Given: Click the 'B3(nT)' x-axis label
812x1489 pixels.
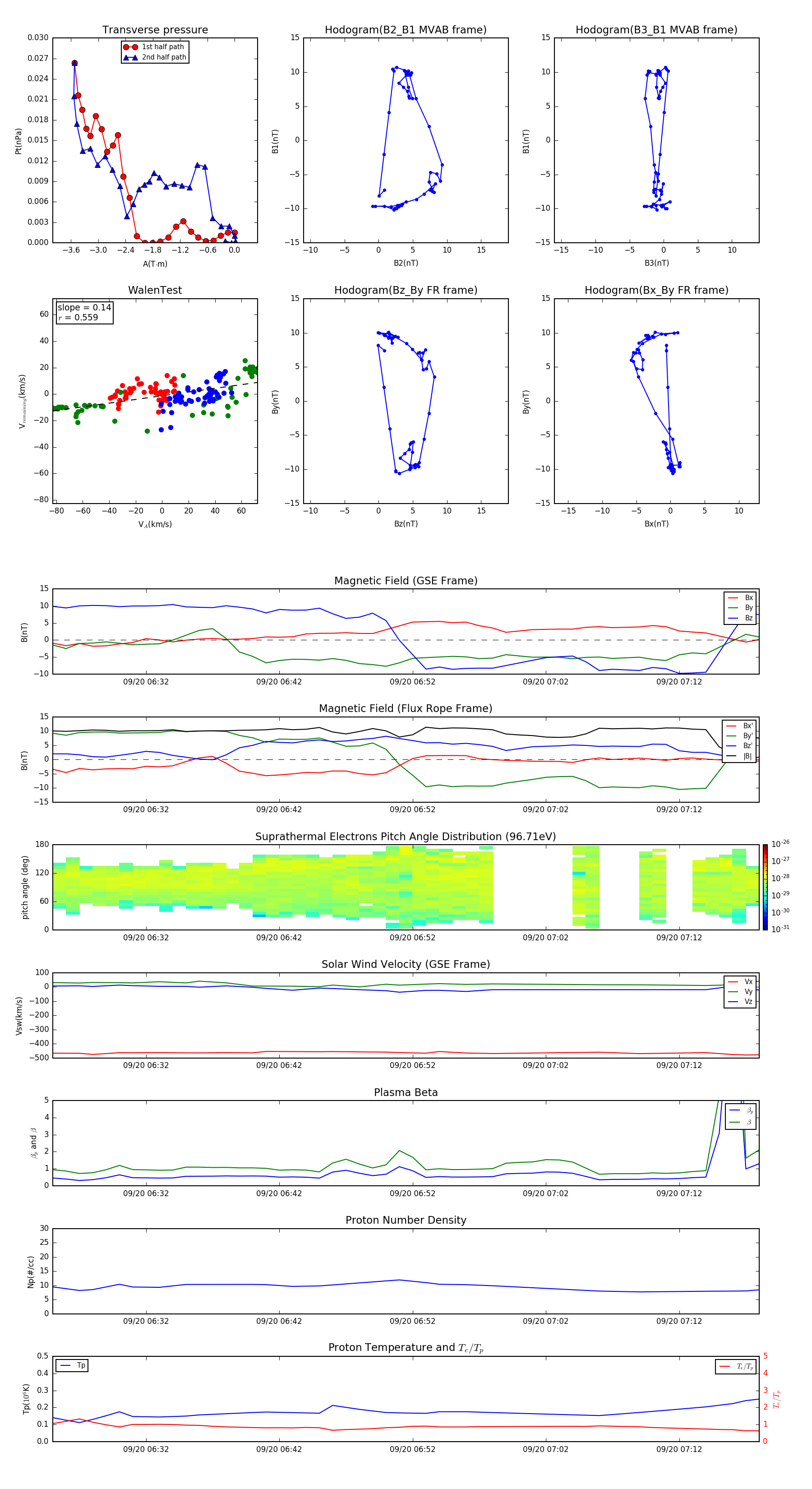Looking at the screenshot, I should [656, 263].
